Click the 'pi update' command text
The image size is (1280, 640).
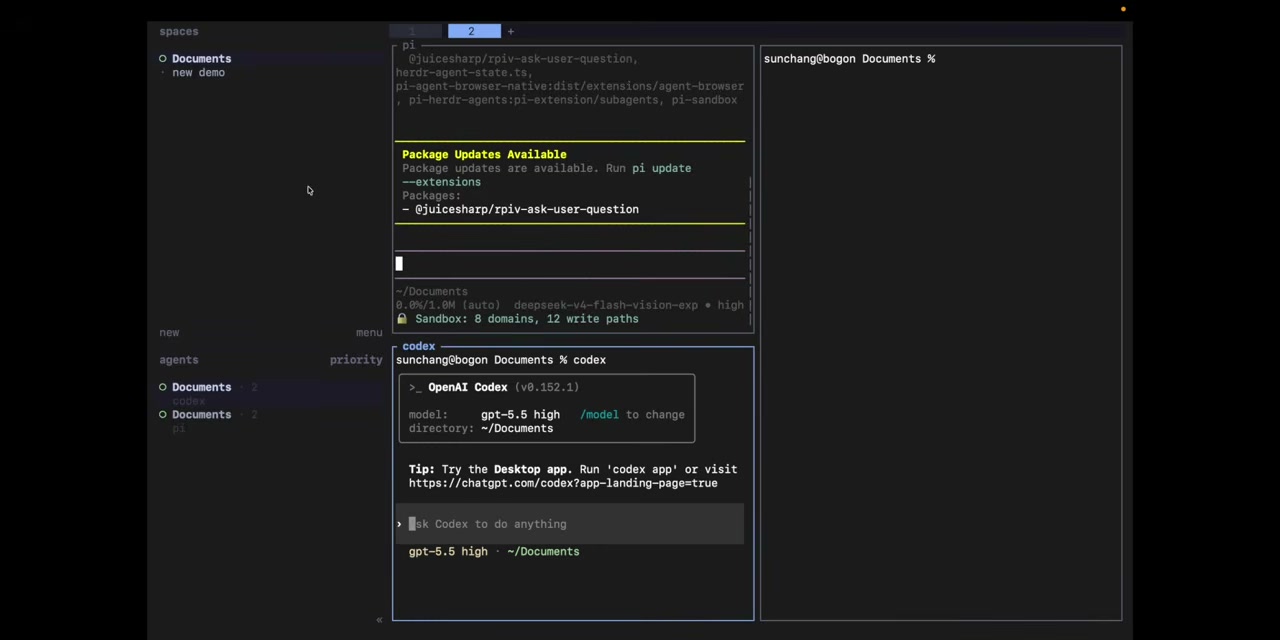[661, 169]
